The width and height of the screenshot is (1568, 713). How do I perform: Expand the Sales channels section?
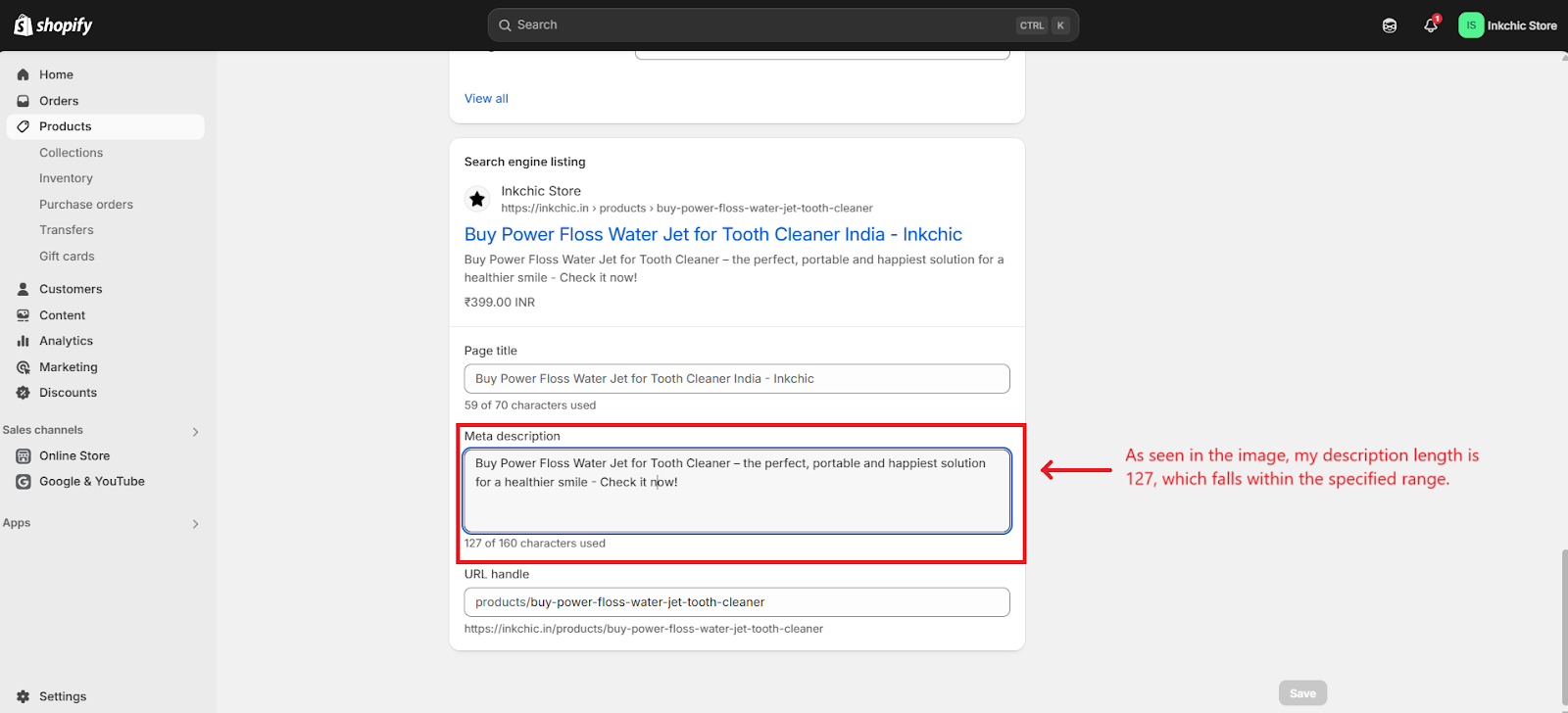[x=195, y=431]
